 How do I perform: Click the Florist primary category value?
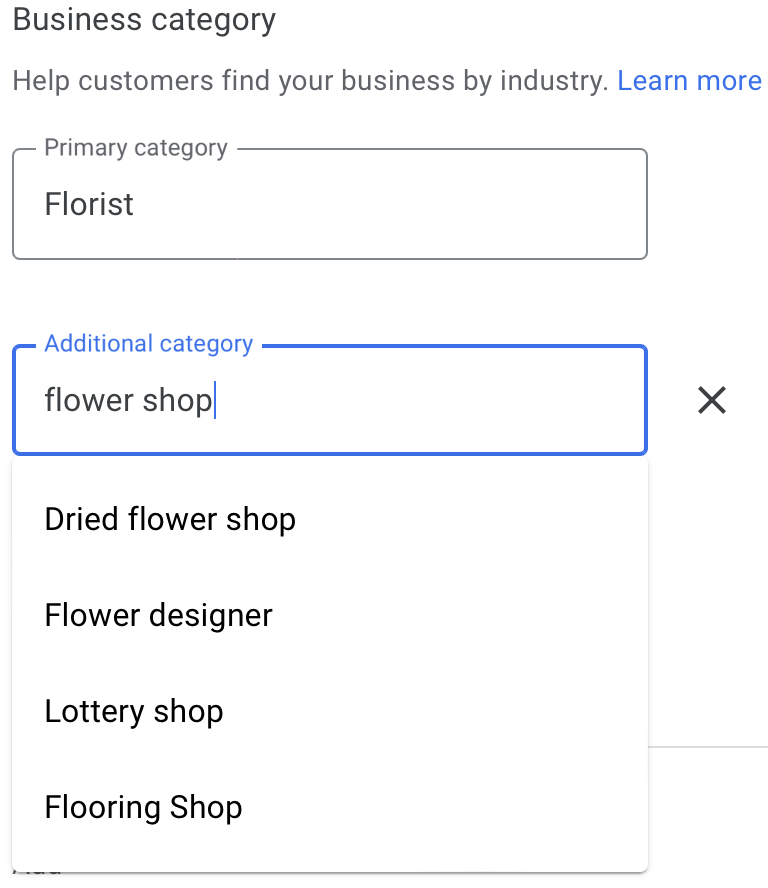pos(89,204)
